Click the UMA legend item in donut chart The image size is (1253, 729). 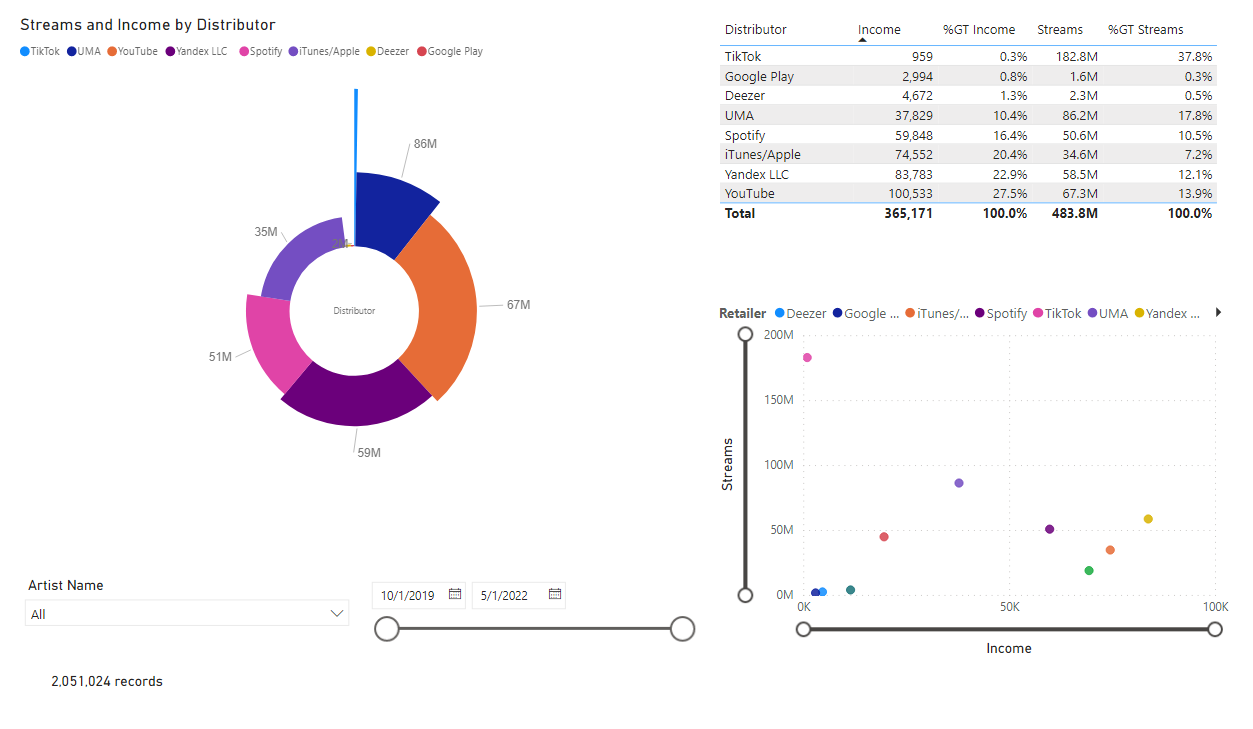tap(84, 51)
